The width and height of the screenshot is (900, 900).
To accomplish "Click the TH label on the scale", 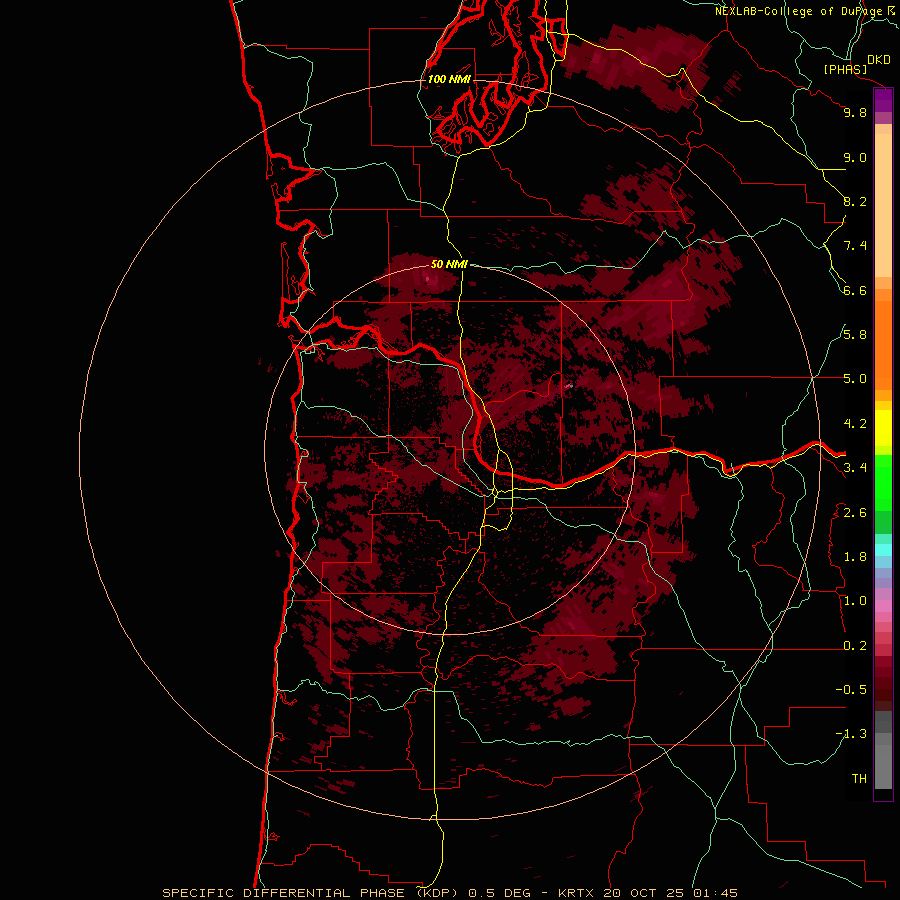I will [859, 779].
